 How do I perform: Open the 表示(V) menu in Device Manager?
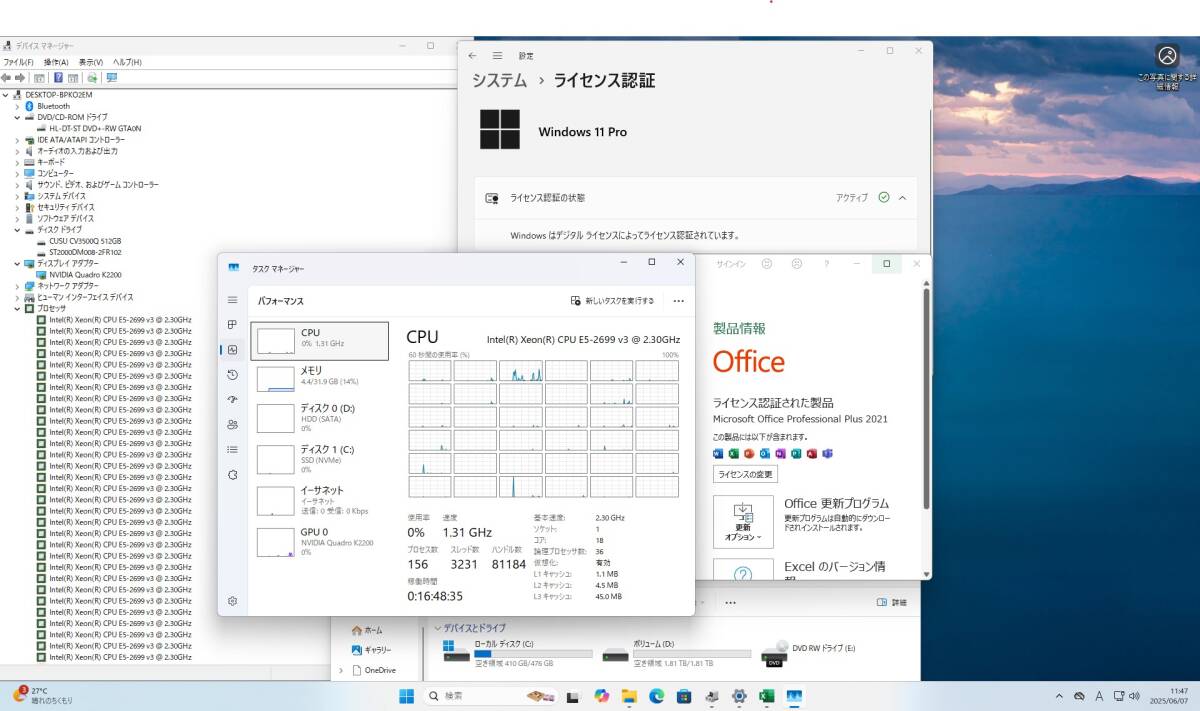click(91, 62)
